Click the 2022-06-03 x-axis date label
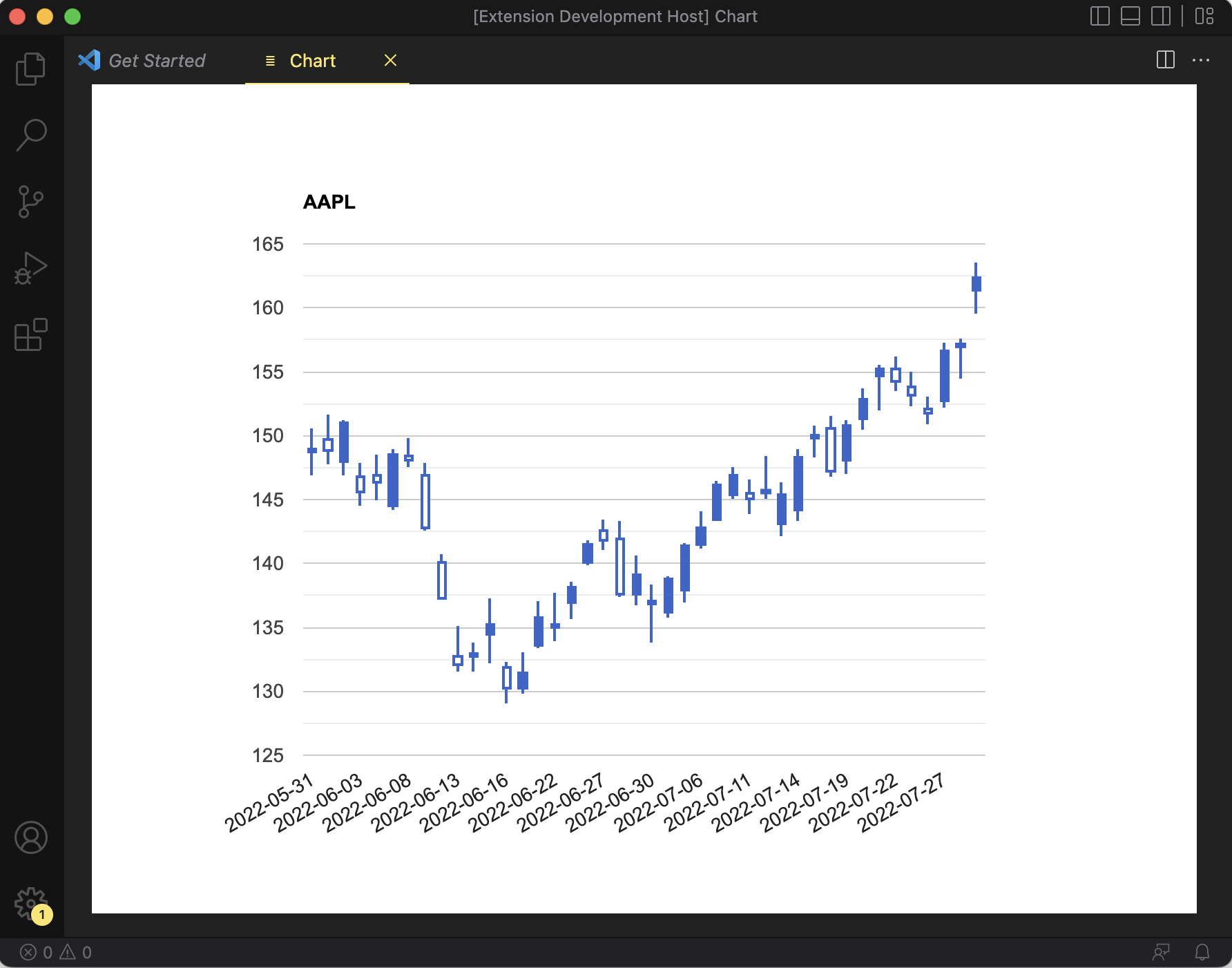The width and height of the screenshot is (1232, 968). click(318, 803)
